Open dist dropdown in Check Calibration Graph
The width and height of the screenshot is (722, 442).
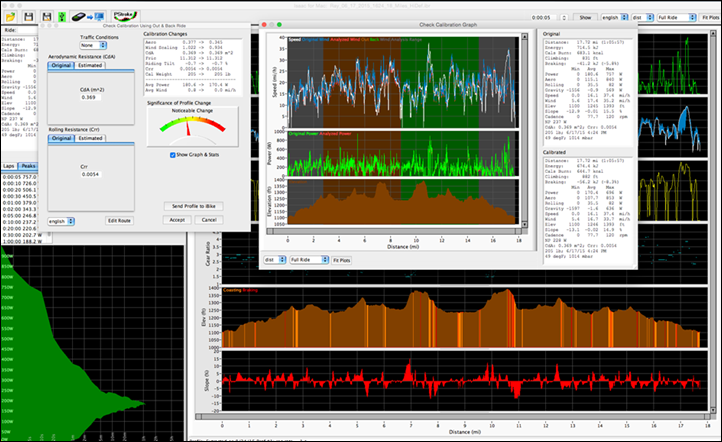click(275, 260)
